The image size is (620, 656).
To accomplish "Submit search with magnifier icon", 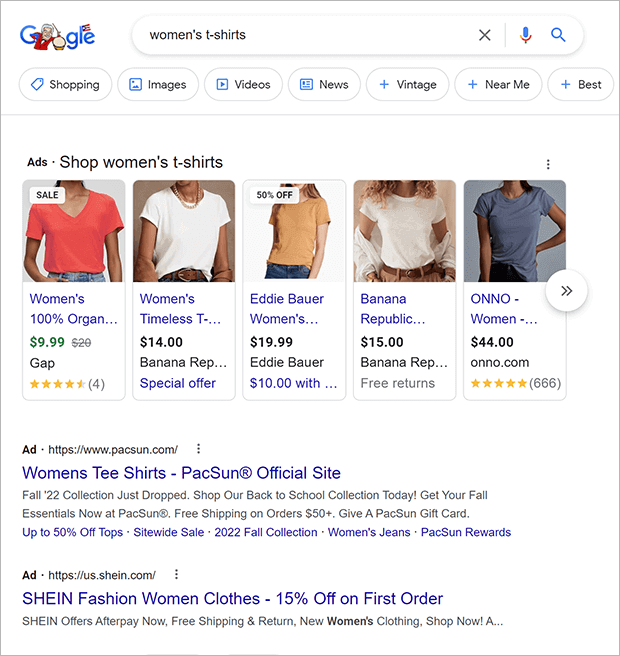I will pyautogui.click(x=558, y=35).
